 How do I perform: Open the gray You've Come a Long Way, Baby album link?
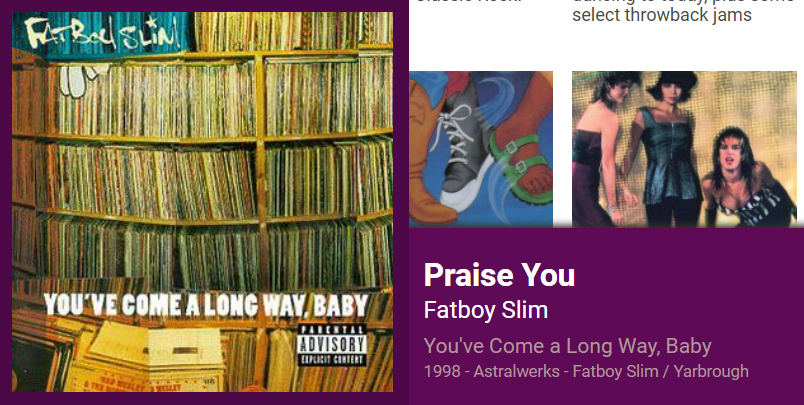pyautogui.click(x=568, y=346)
